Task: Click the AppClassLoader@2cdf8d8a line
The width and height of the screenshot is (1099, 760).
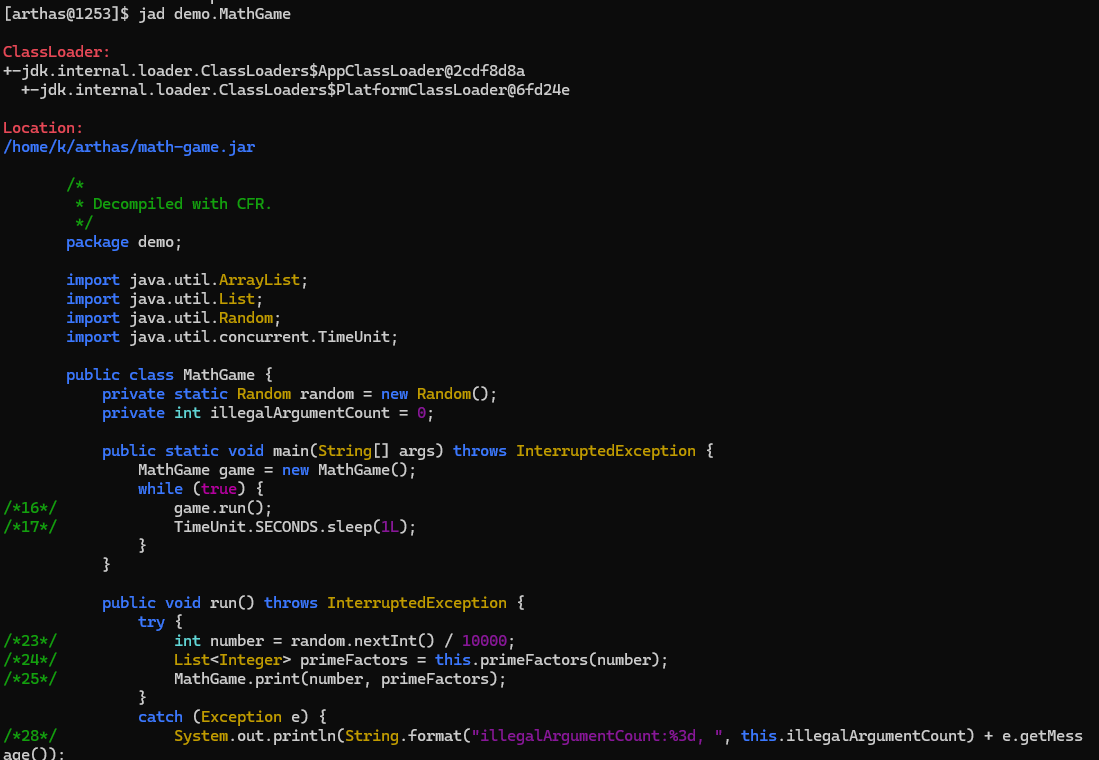Action: click(x=264, y=71)
